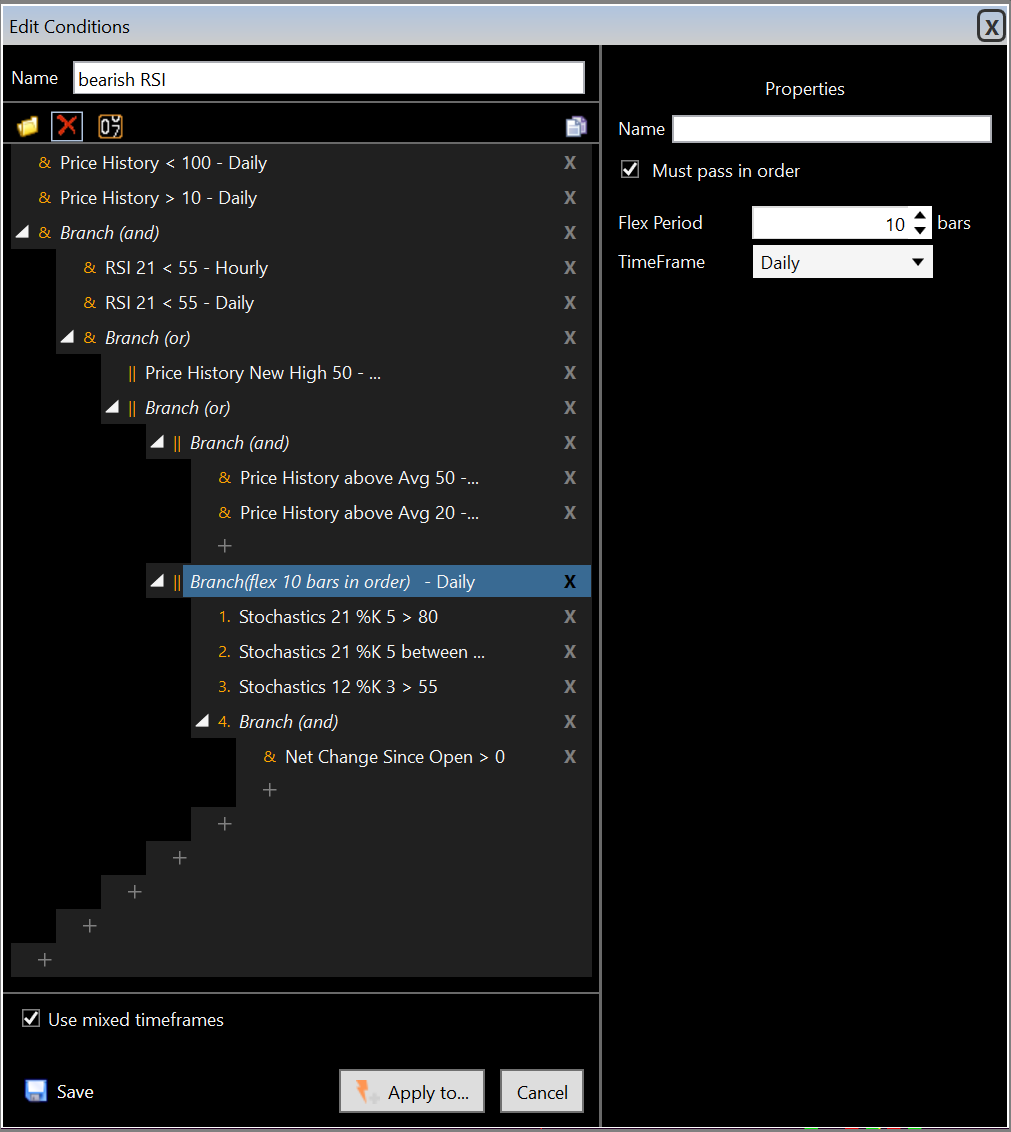Viewport: 1011px width, 1132px height.
Task: Click the red X delete icon in the toolbar
Action: 67,126
